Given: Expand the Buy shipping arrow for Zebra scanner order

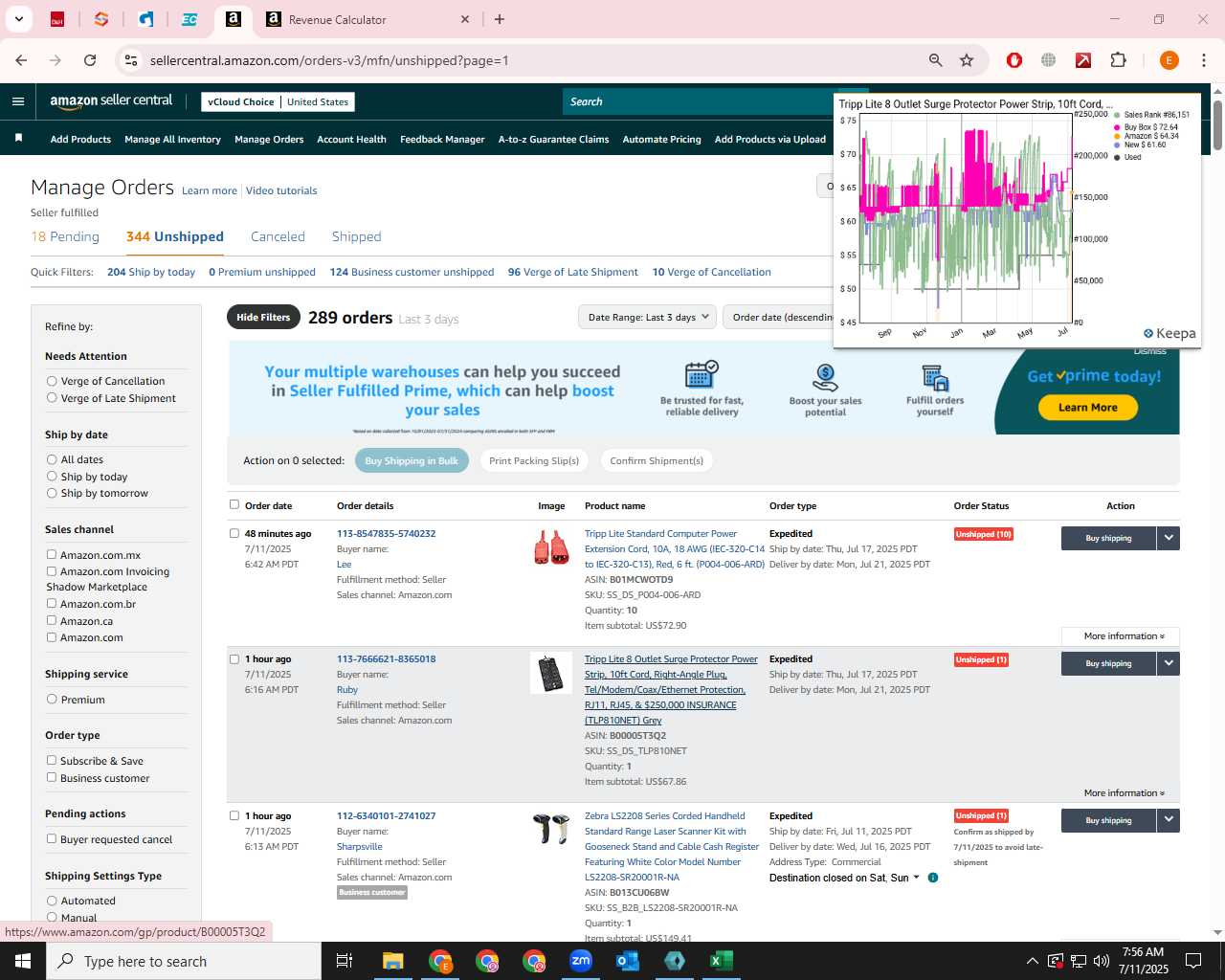Looking at the screenshot, I should point(1169,820).
